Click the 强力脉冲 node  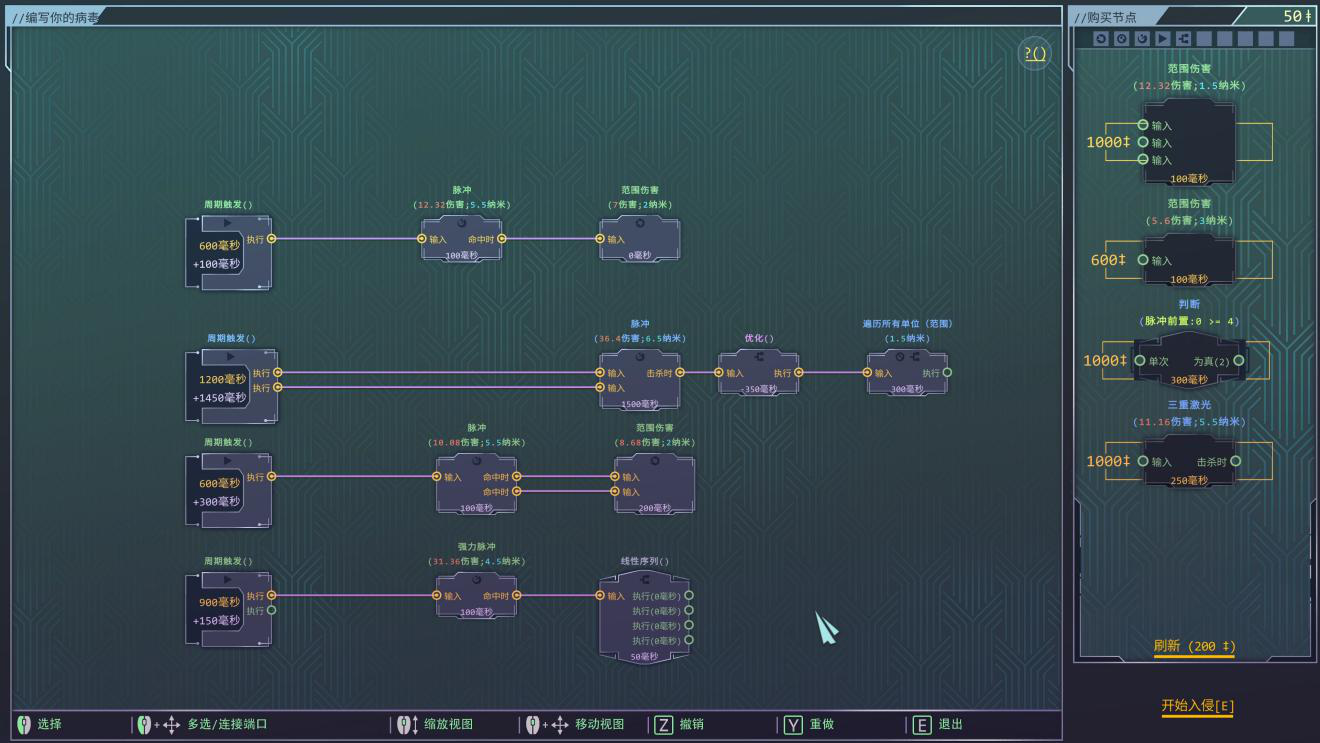point(476,596)
